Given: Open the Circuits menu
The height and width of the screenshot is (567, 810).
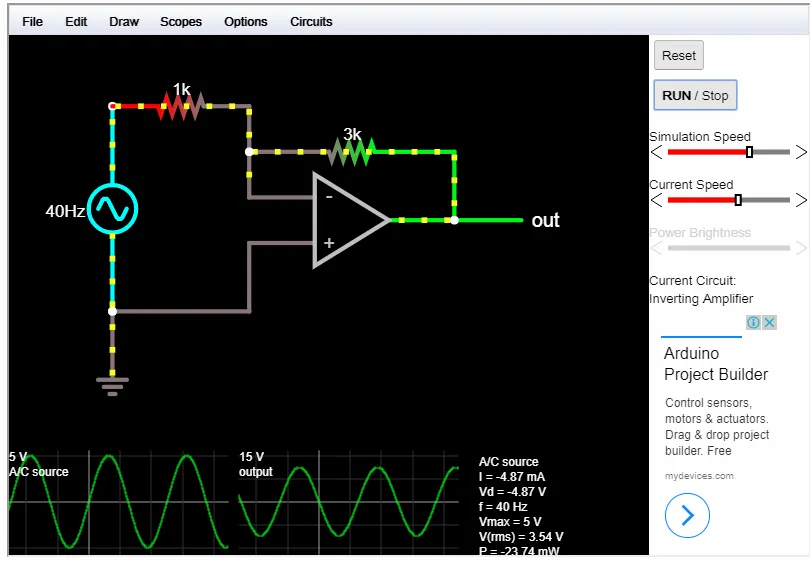Looking at the screenshot, I should pos(311,22).
